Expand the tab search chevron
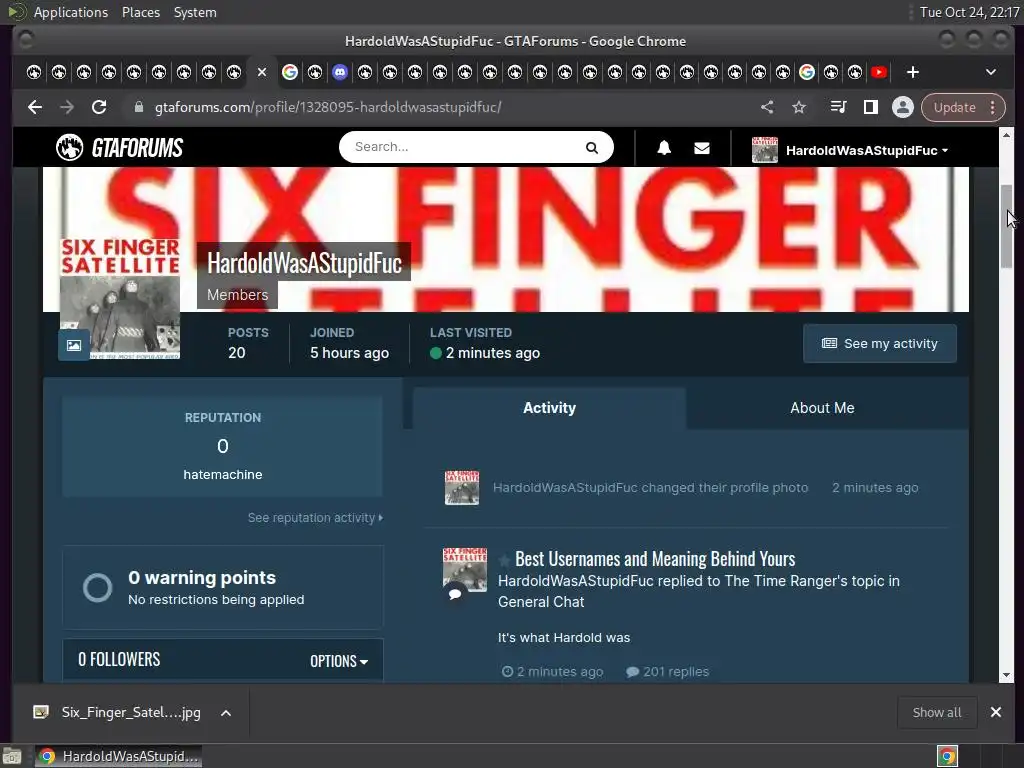Screen dimensions: 1024x768 (991, 72)
